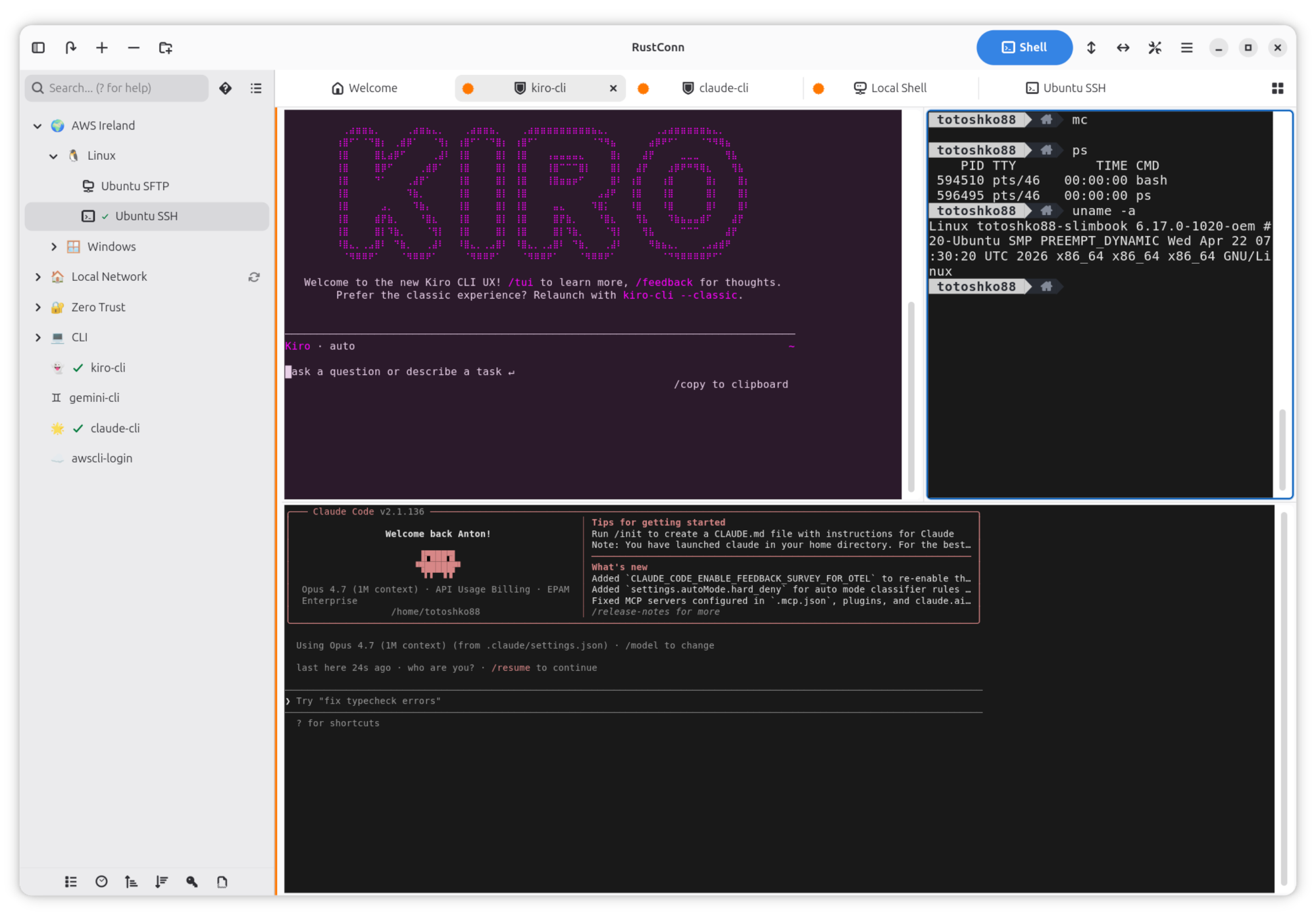
Task: Expand the Local Network group
Action: (x=38, y=277)
